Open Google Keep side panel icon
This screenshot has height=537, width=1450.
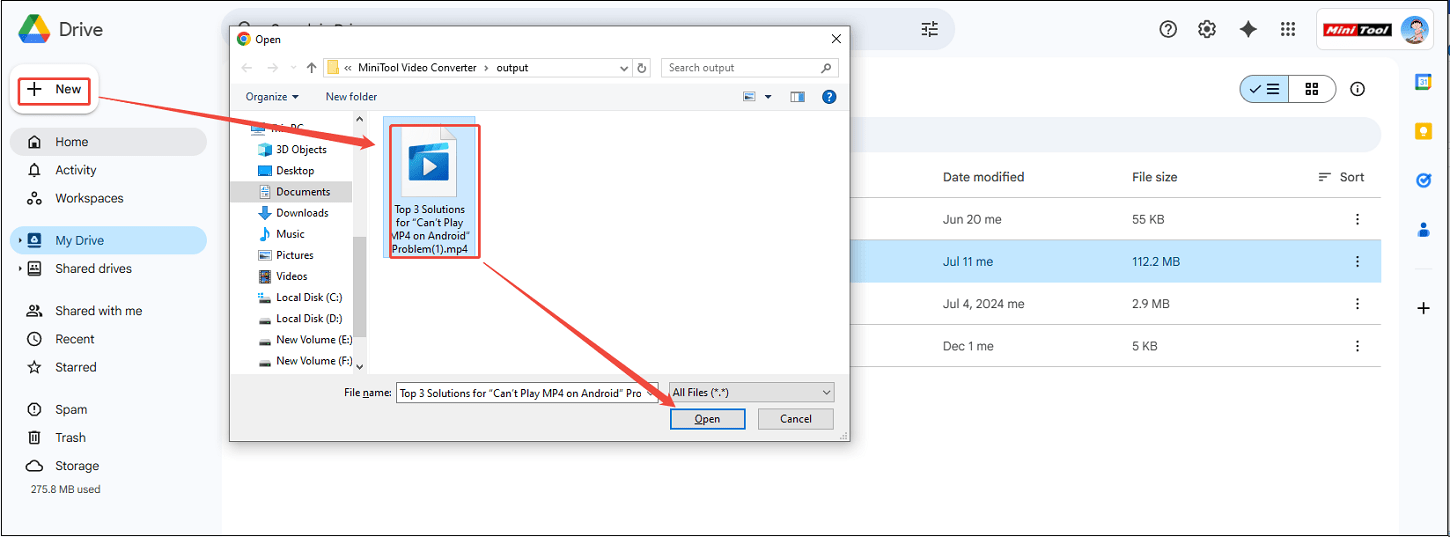coord(1423,131)
